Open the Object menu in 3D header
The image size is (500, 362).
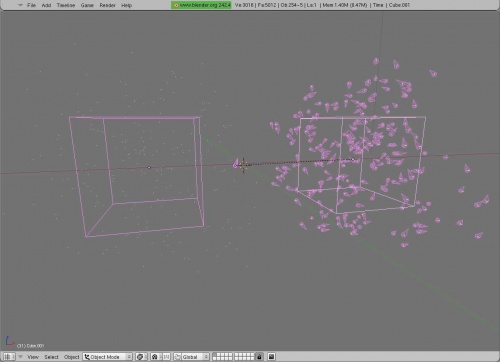click(x=72, y=357)
